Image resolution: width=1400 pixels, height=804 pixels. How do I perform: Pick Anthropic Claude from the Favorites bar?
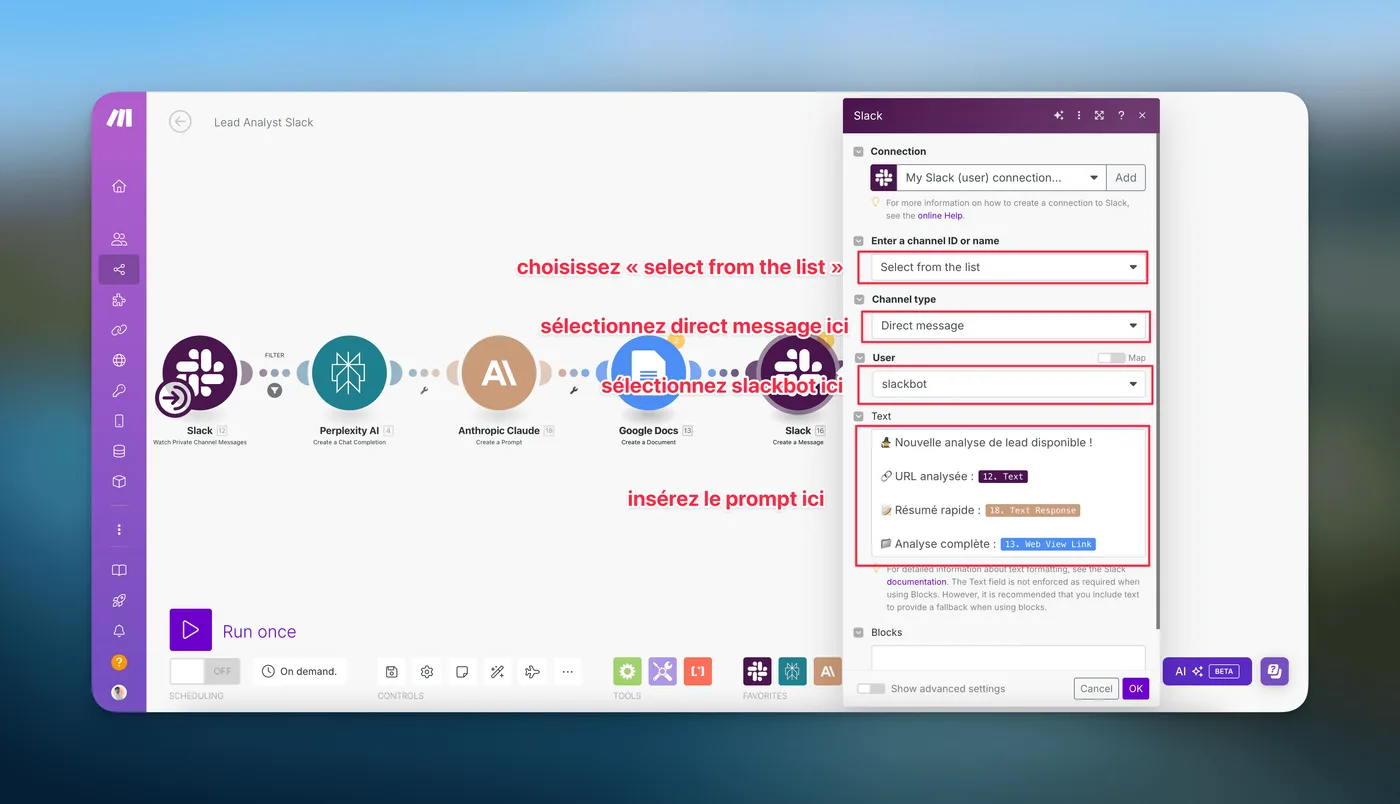[827, 671]
